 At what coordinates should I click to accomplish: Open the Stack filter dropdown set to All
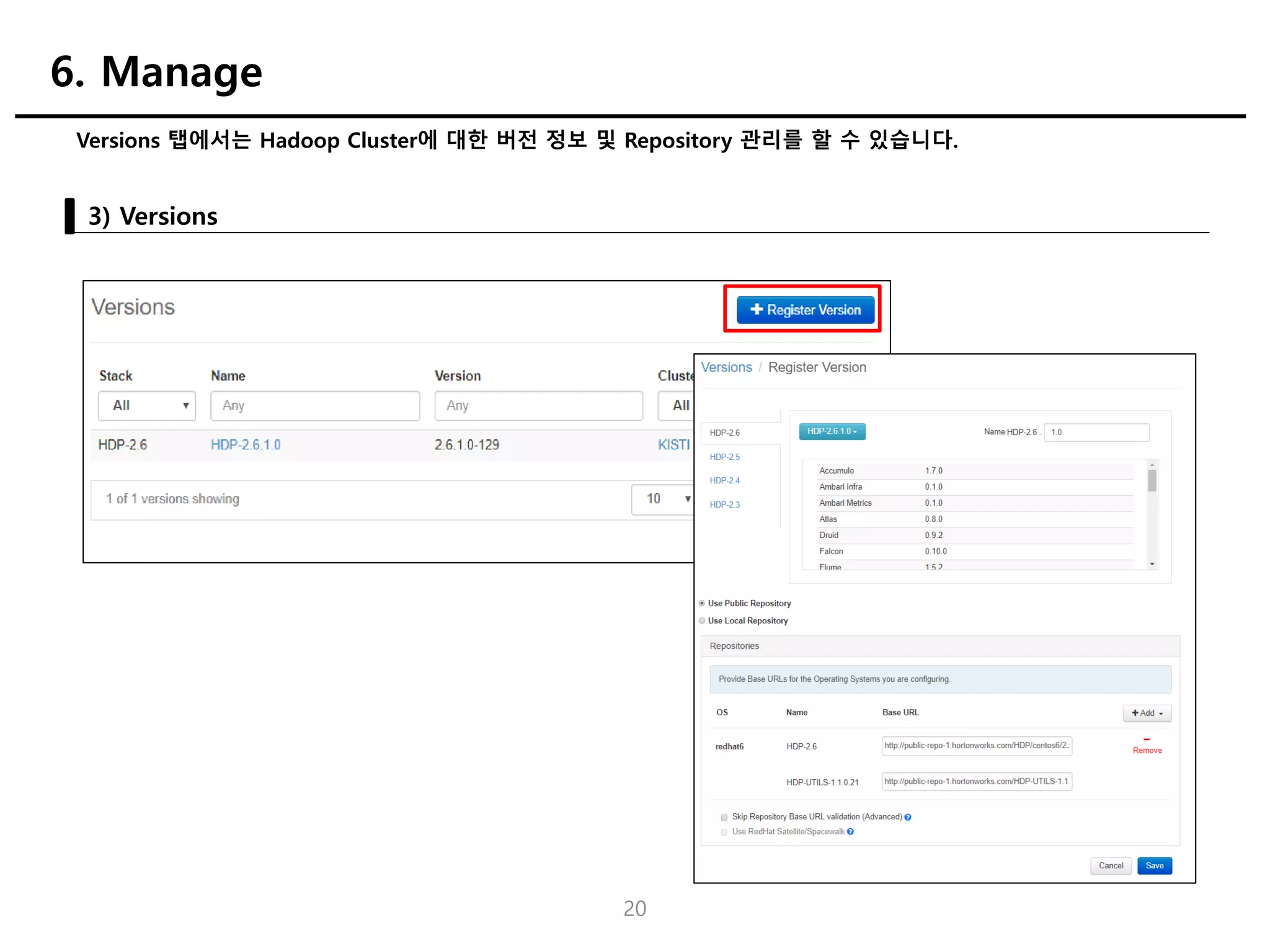pyautogui.click(x=147, y=405)
